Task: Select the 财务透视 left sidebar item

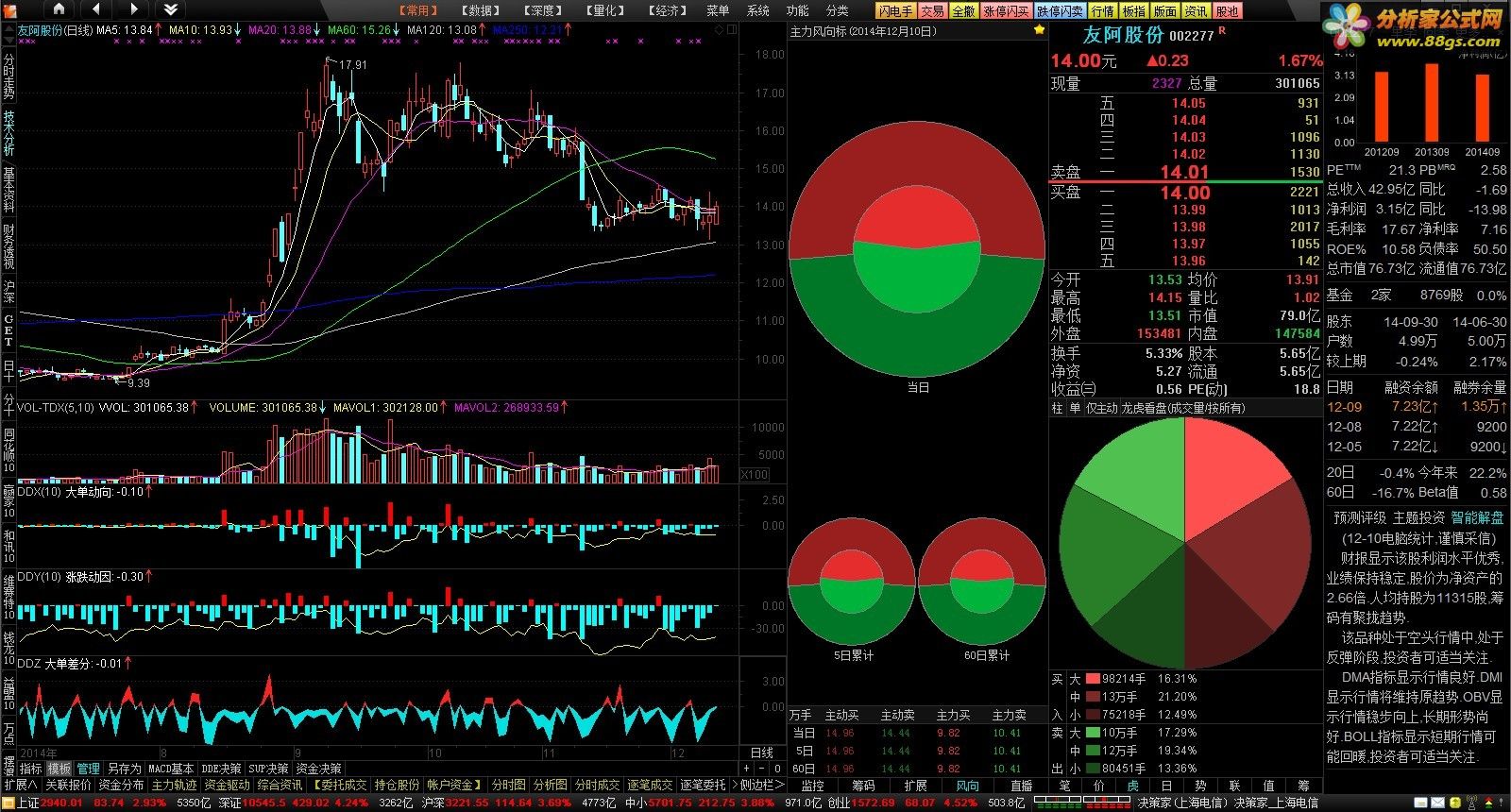Action: 8,246
